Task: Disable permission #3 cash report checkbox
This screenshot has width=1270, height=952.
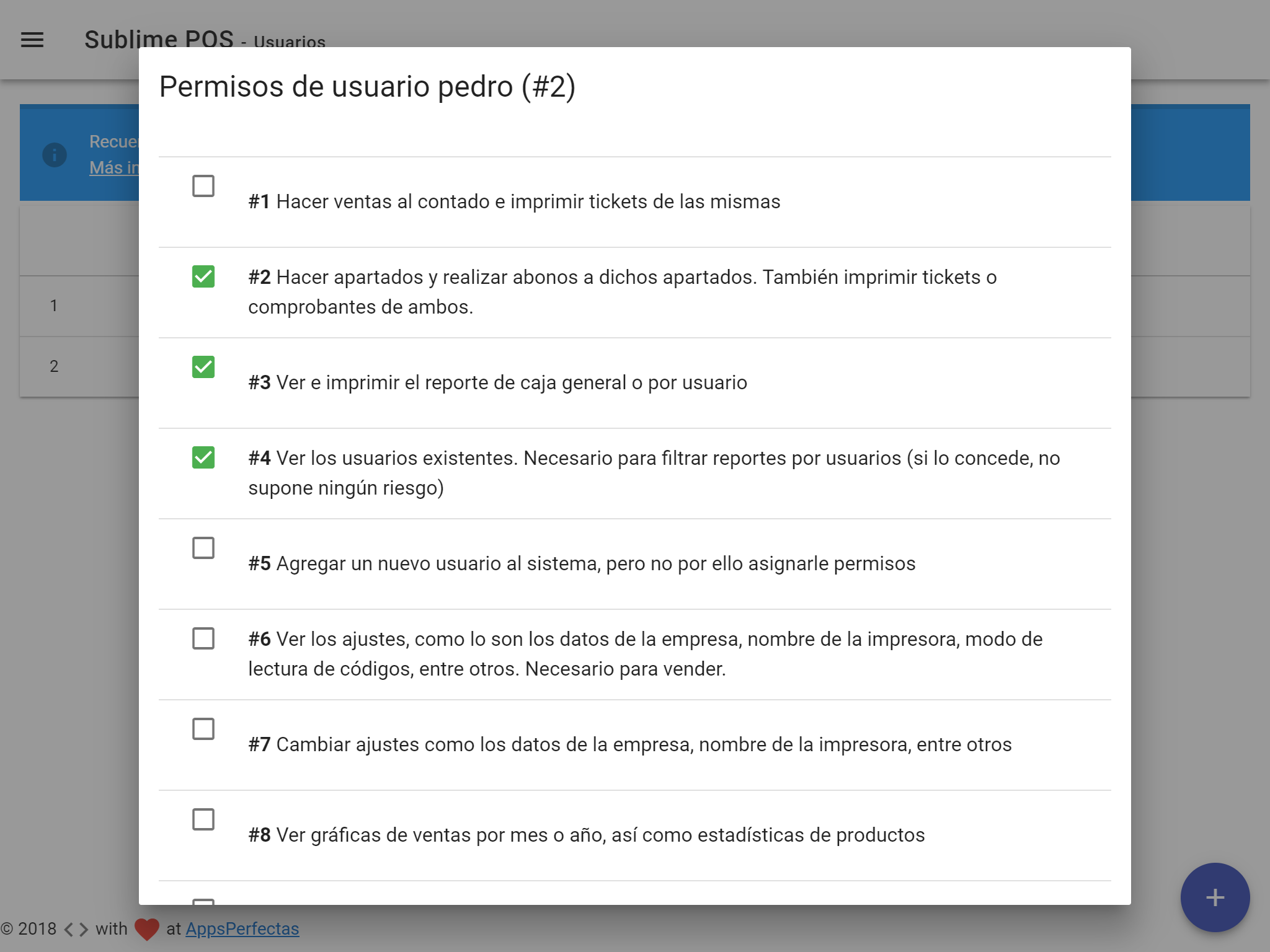Action: coord(203,367)
